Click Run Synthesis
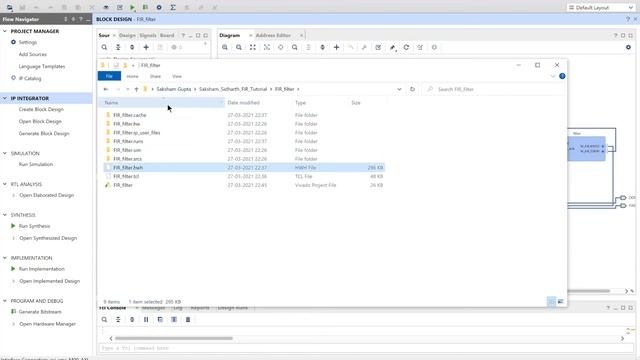 [34, 226]
